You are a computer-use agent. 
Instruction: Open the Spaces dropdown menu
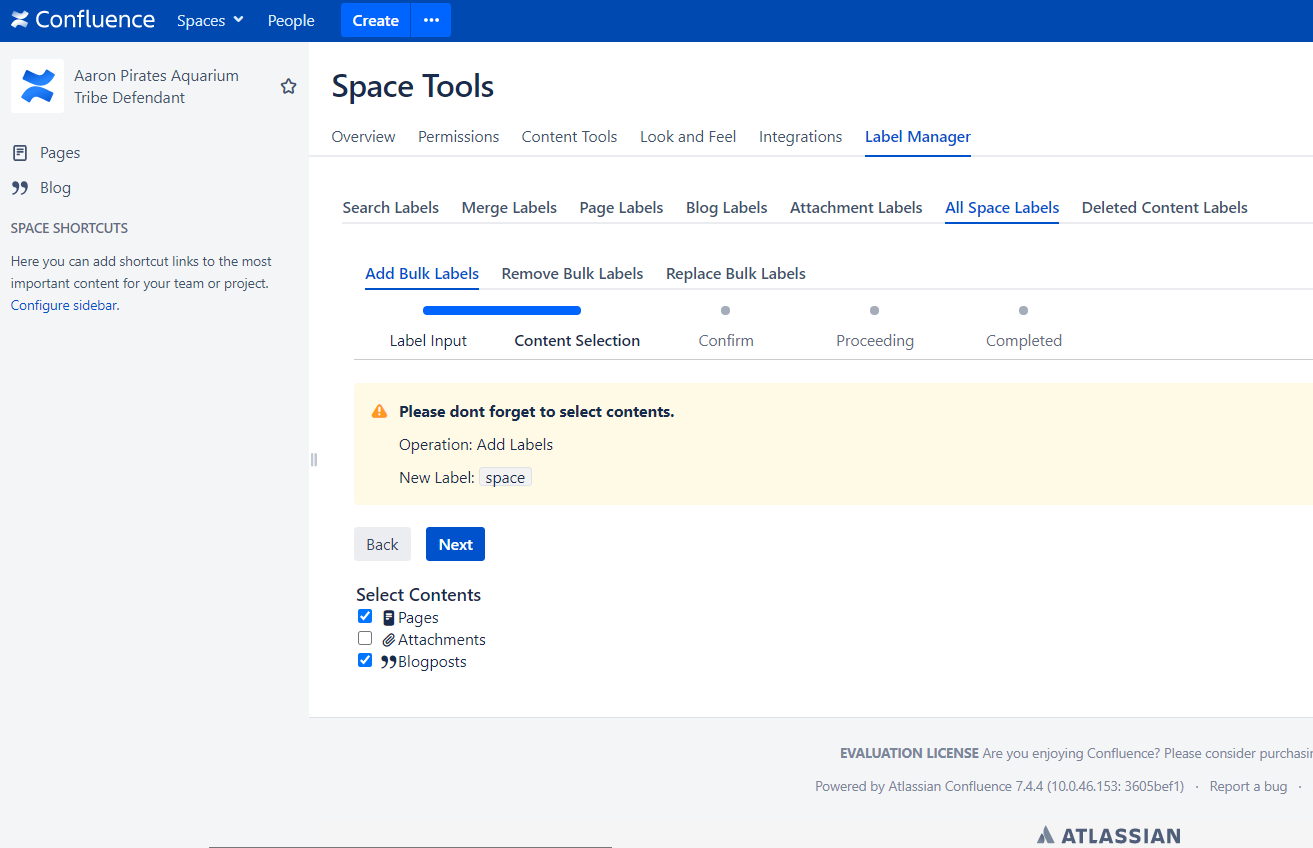[210, 20]
